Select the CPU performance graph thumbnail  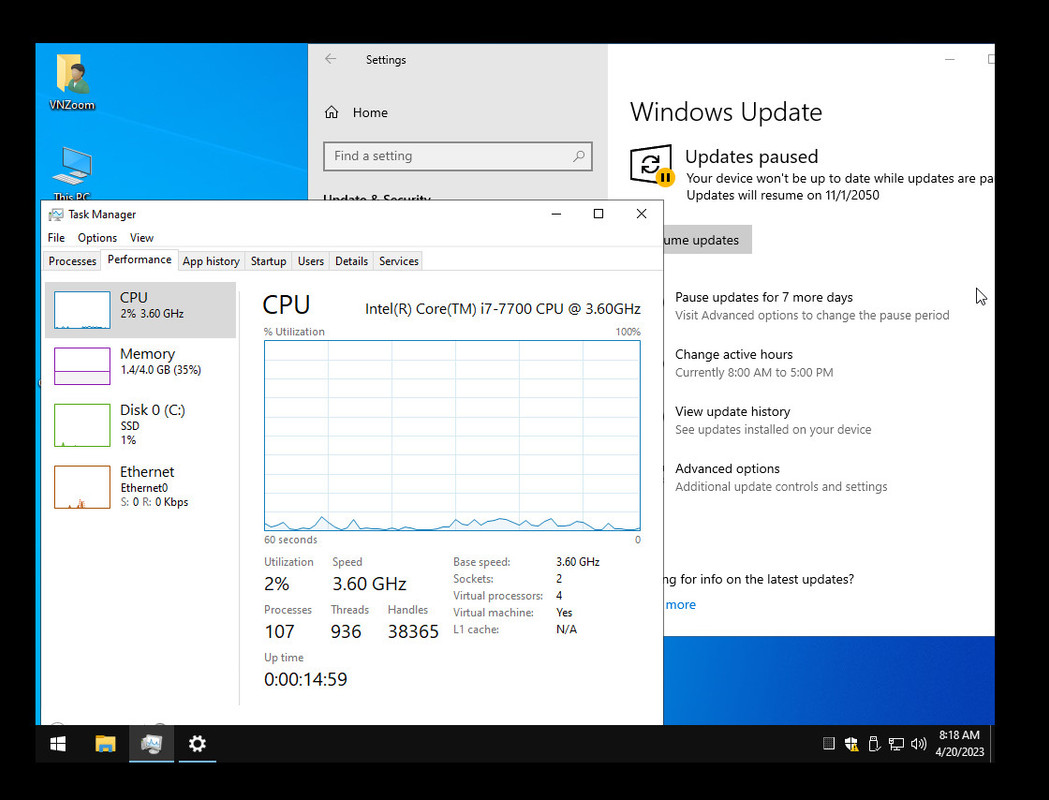tap(82, 310)
